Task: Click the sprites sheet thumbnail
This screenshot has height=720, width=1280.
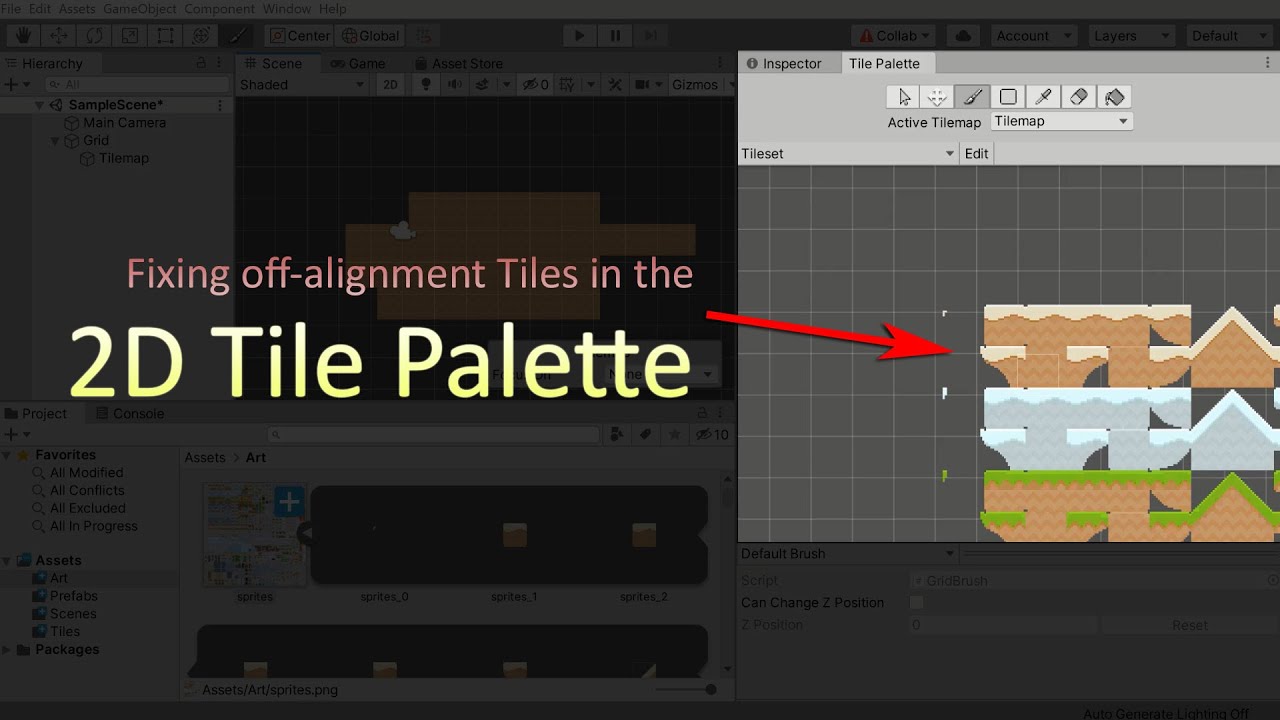Action: click(x=255, y=535)
